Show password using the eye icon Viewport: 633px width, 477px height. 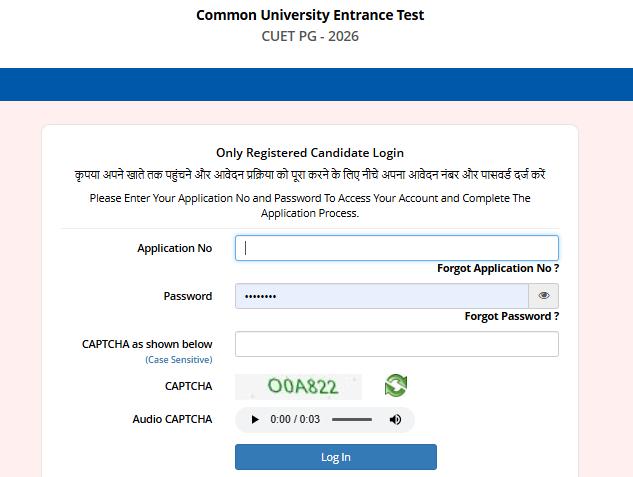pyautogui.click(x=544, y=296)
